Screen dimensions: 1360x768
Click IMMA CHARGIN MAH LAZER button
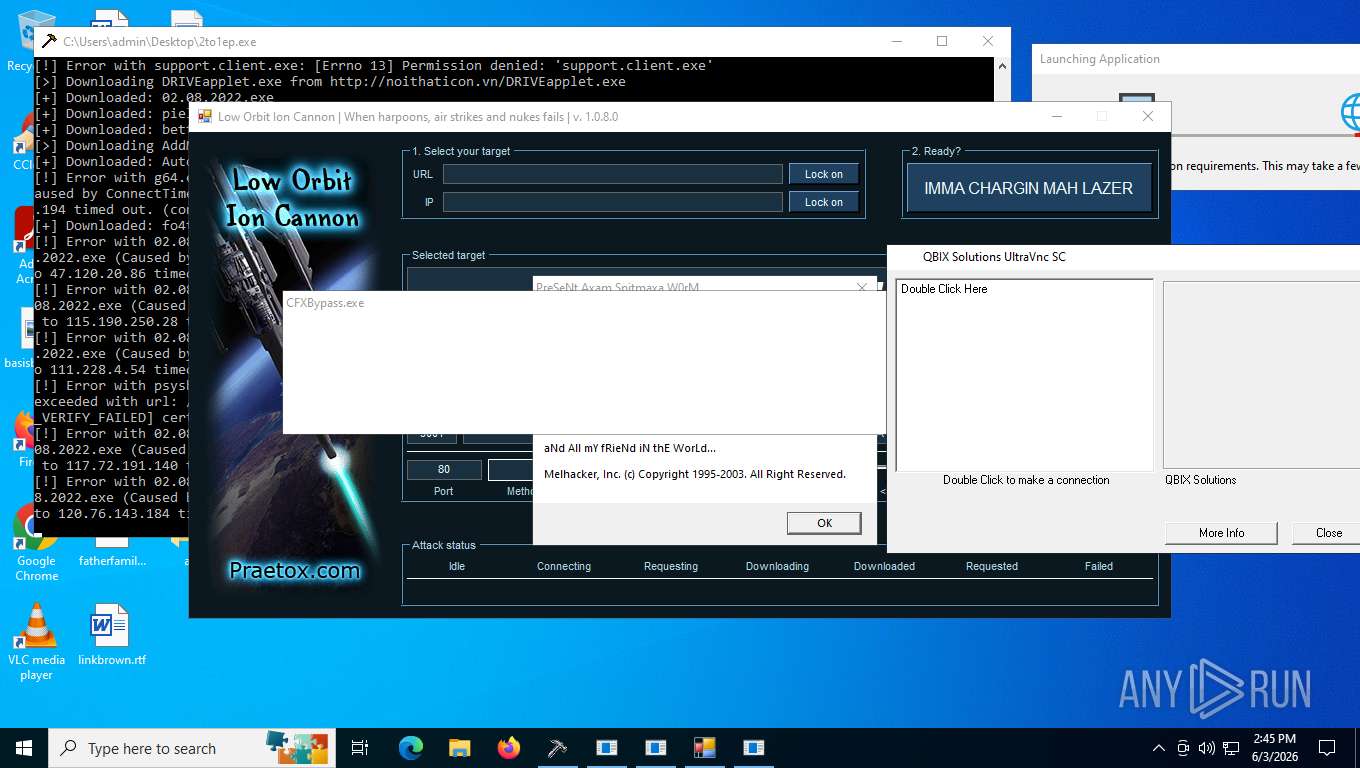(x=1029, y=188)
